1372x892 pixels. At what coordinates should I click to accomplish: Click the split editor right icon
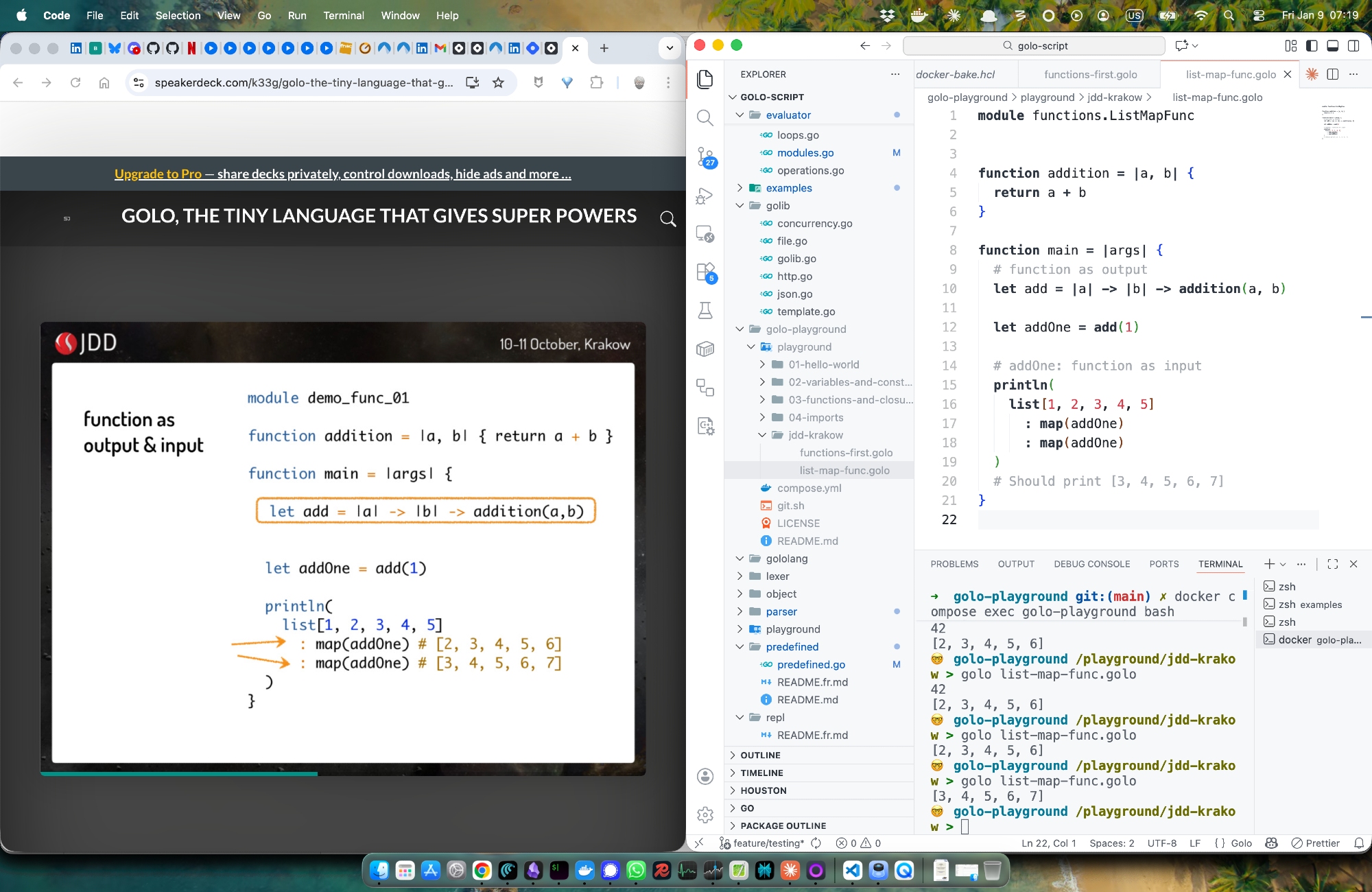(1332, 74)
